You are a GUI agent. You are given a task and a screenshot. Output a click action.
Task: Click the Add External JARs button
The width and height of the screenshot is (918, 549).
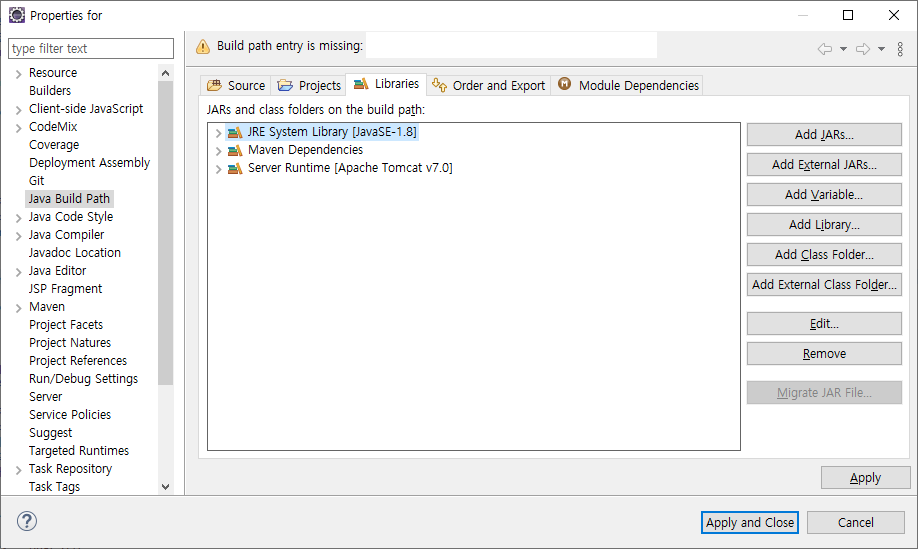[824, 165]
